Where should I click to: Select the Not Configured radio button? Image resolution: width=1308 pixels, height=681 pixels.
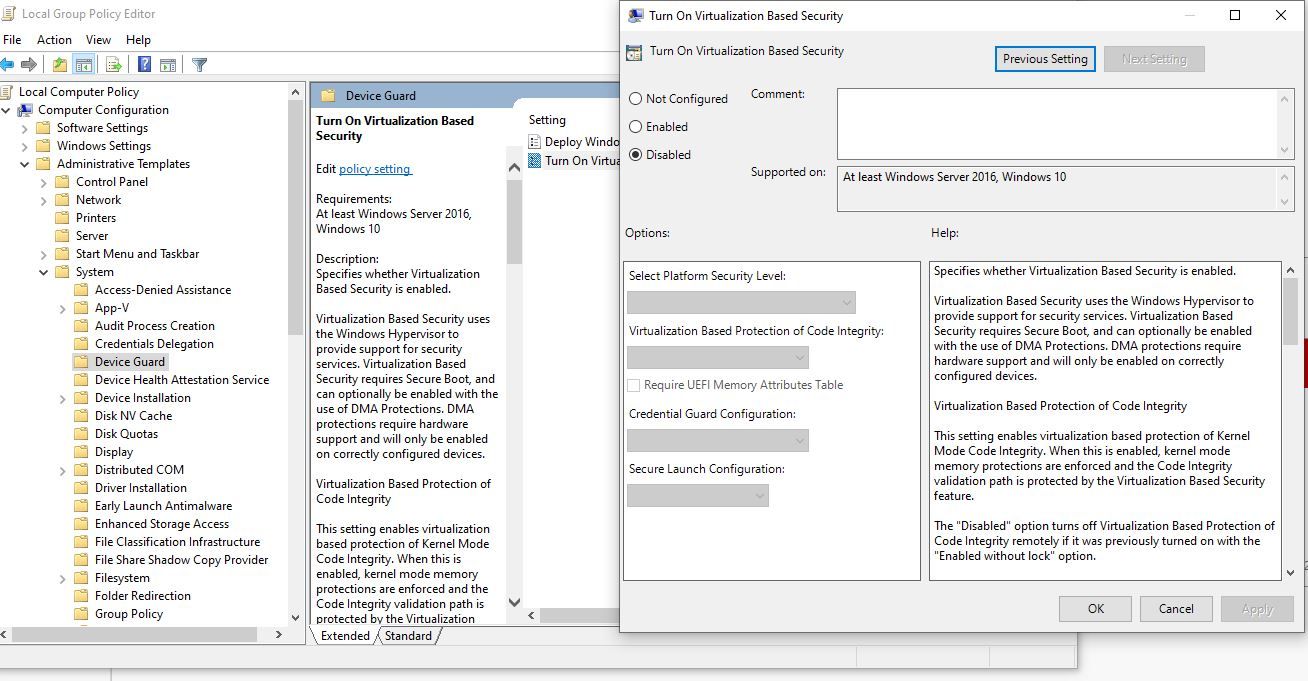click(x=636, y=99)
